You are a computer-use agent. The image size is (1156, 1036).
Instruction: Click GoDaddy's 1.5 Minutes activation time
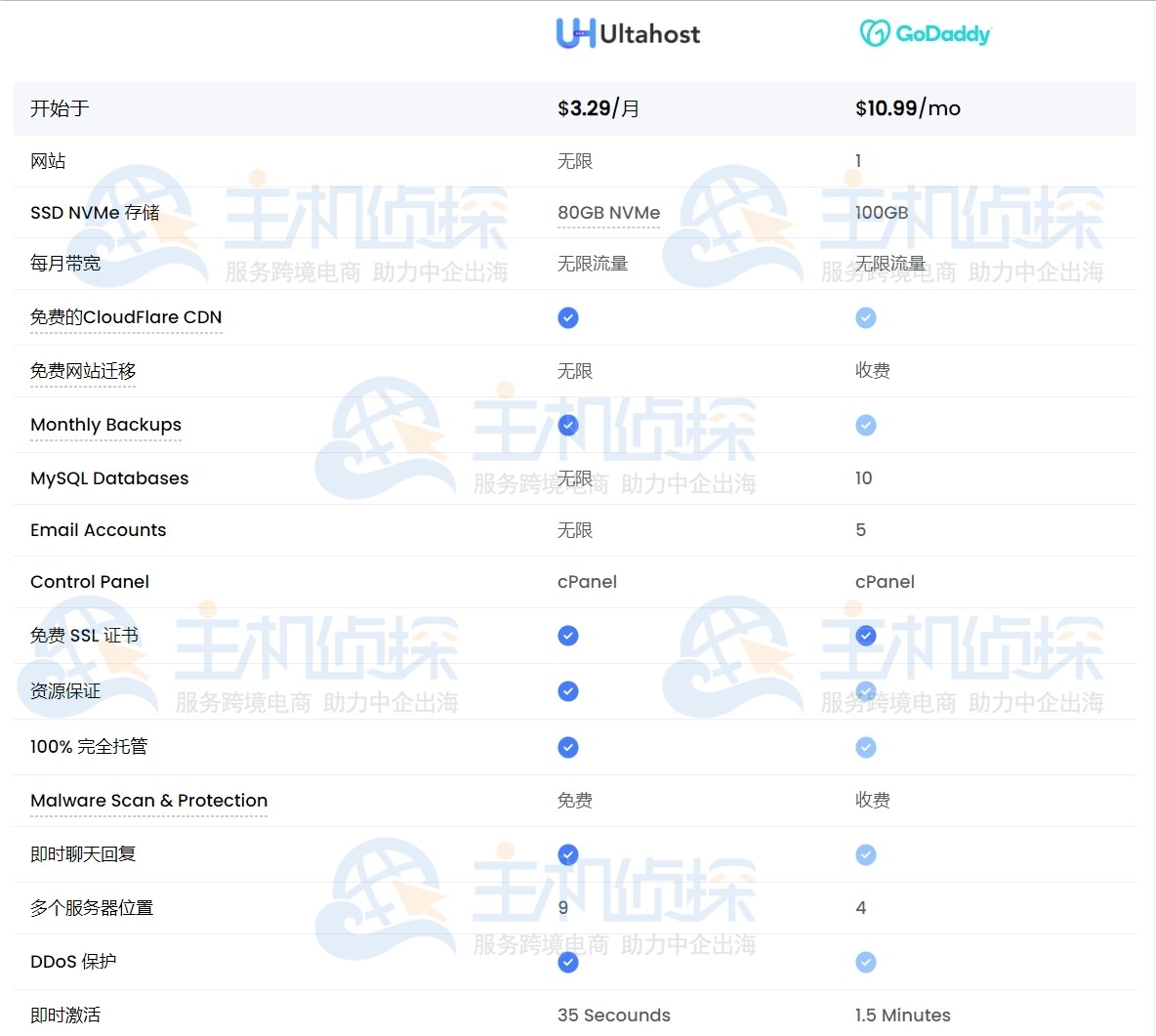(x=903, y=1015)
